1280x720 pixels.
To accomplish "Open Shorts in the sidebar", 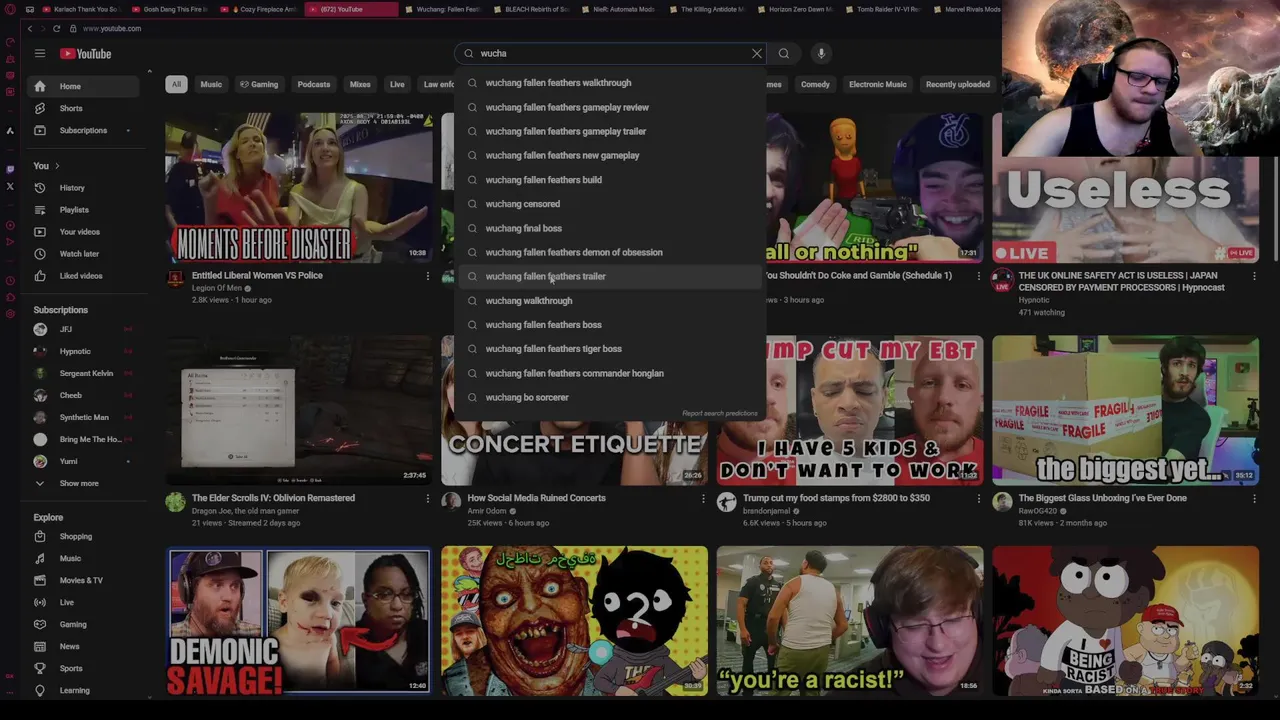I will 84,108.
